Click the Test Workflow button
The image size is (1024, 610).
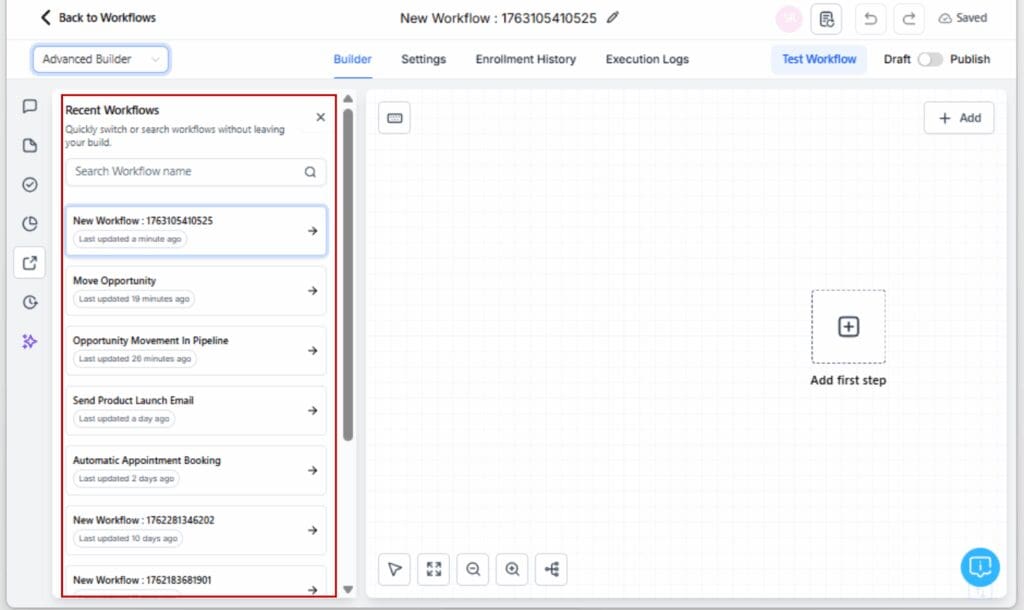pos(818,59)
